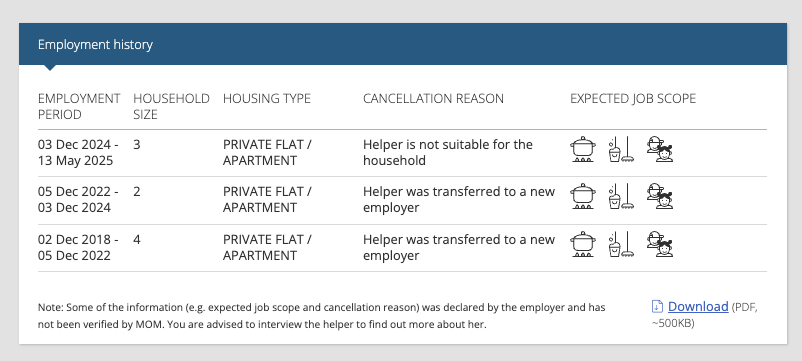
Task: Click childcare icon in 2022-2024 row
Action: tap(660, 196)
